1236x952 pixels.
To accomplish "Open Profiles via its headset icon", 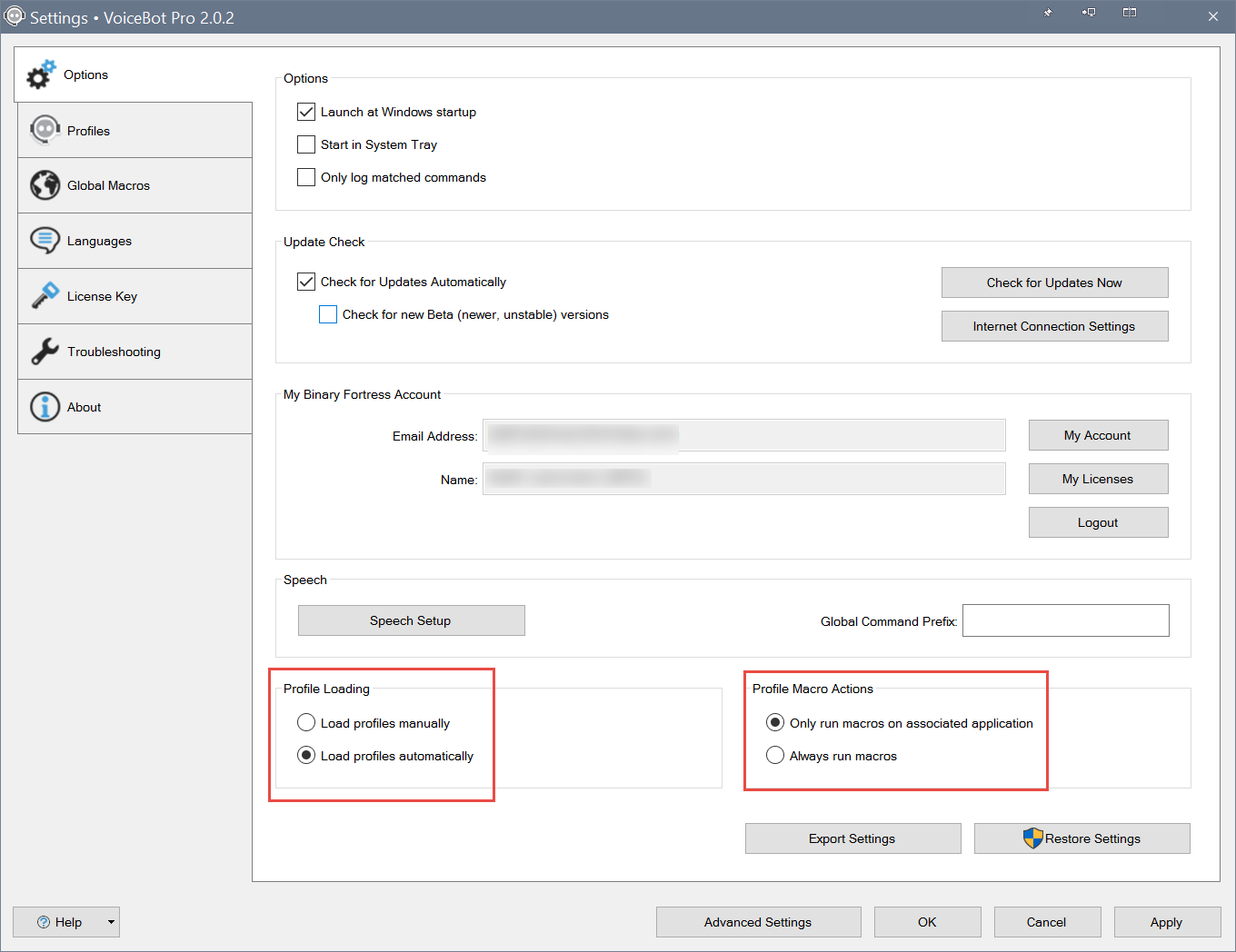I will tap(45, 130).
